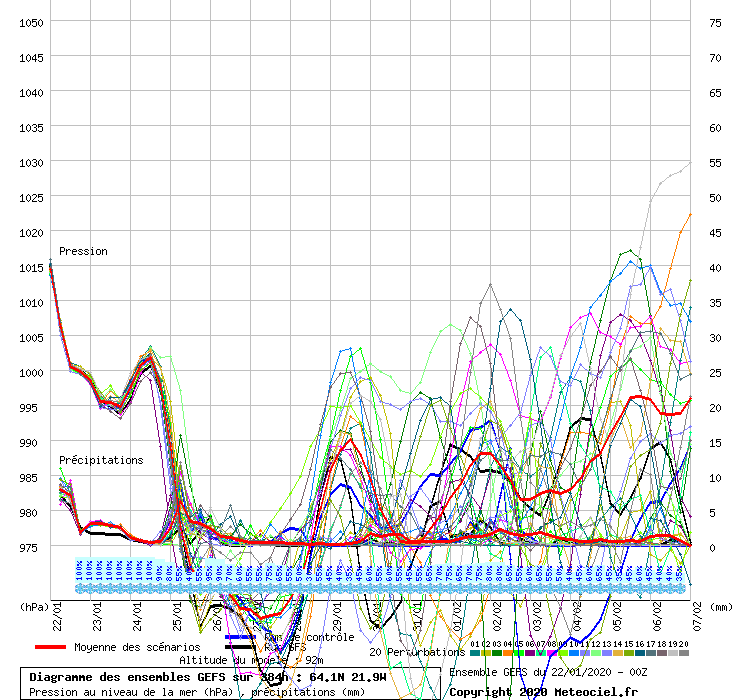740x700 pixels.
Task: Select perturbation 14 gold legend swatch
Action: [x=618, y=653]
